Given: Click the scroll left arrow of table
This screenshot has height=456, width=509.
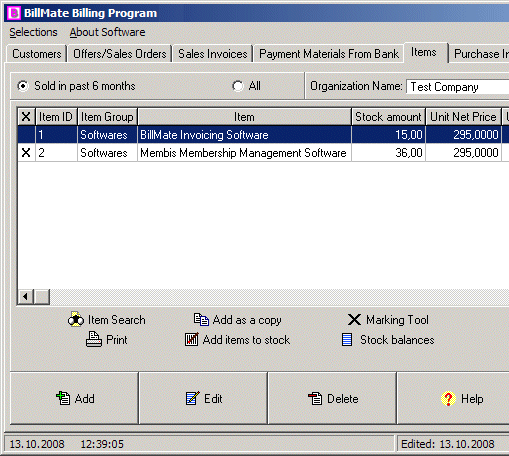Looking at the screenshot, I should click(25, 296).
